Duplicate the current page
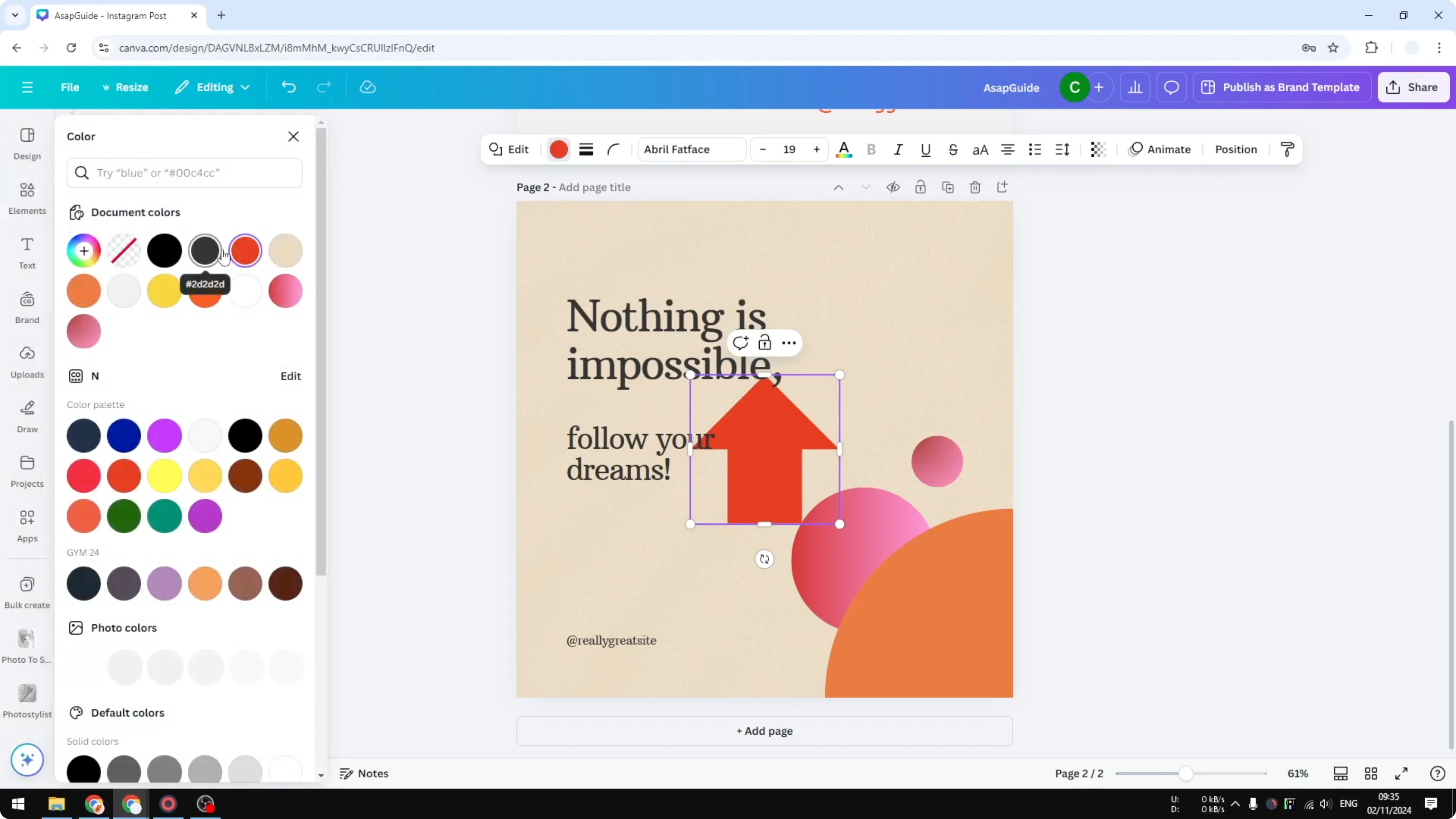1456x819 pixels. coord(948,186)
